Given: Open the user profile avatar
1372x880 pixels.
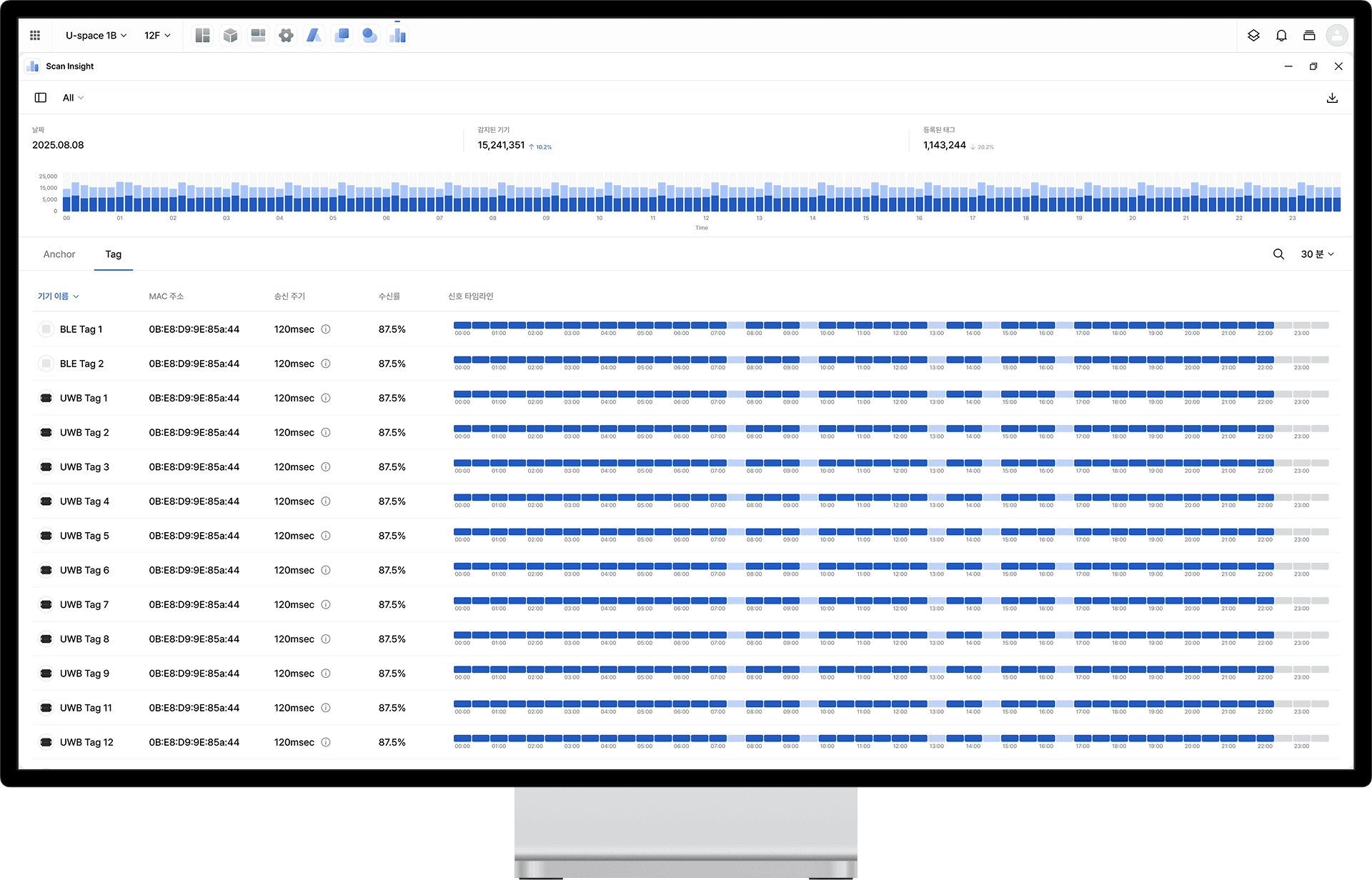Looking at the screenshot, I should pyautogui.click(x=1336, y=35).
